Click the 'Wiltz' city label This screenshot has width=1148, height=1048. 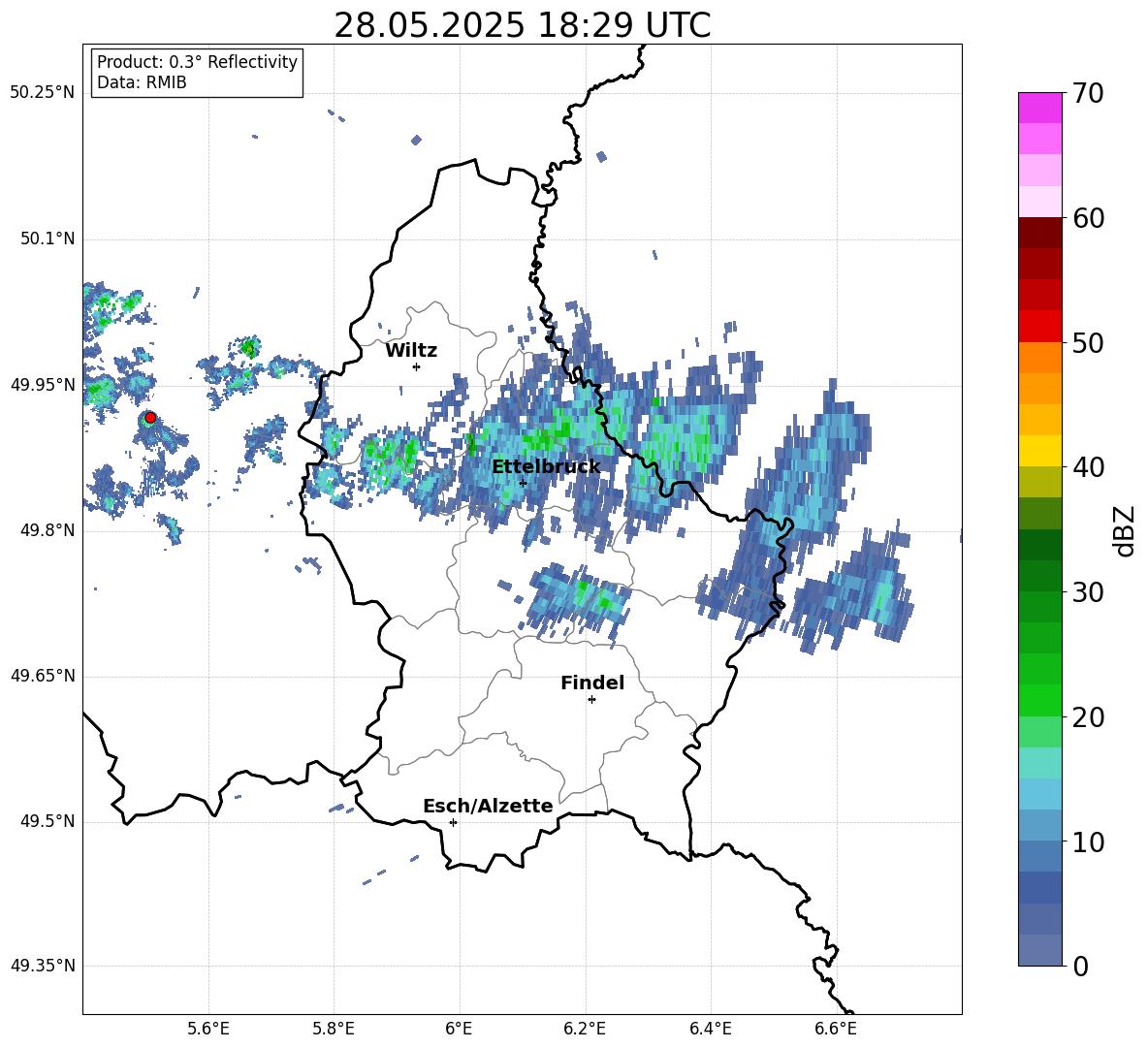(411, 351)
